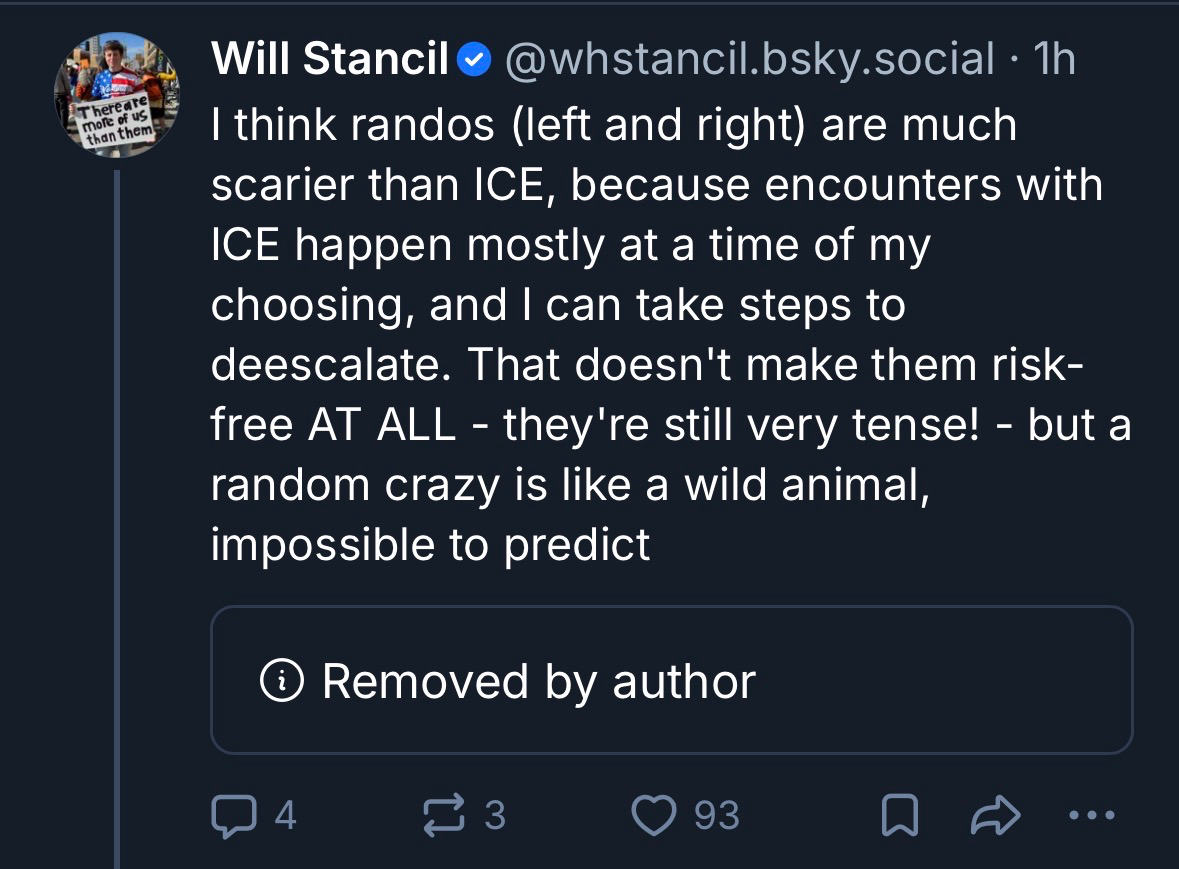The height and width of the screenshot is (869, 1179).
Task: Click the vertical thread line below avatar
Action: [x=116, y=500]
